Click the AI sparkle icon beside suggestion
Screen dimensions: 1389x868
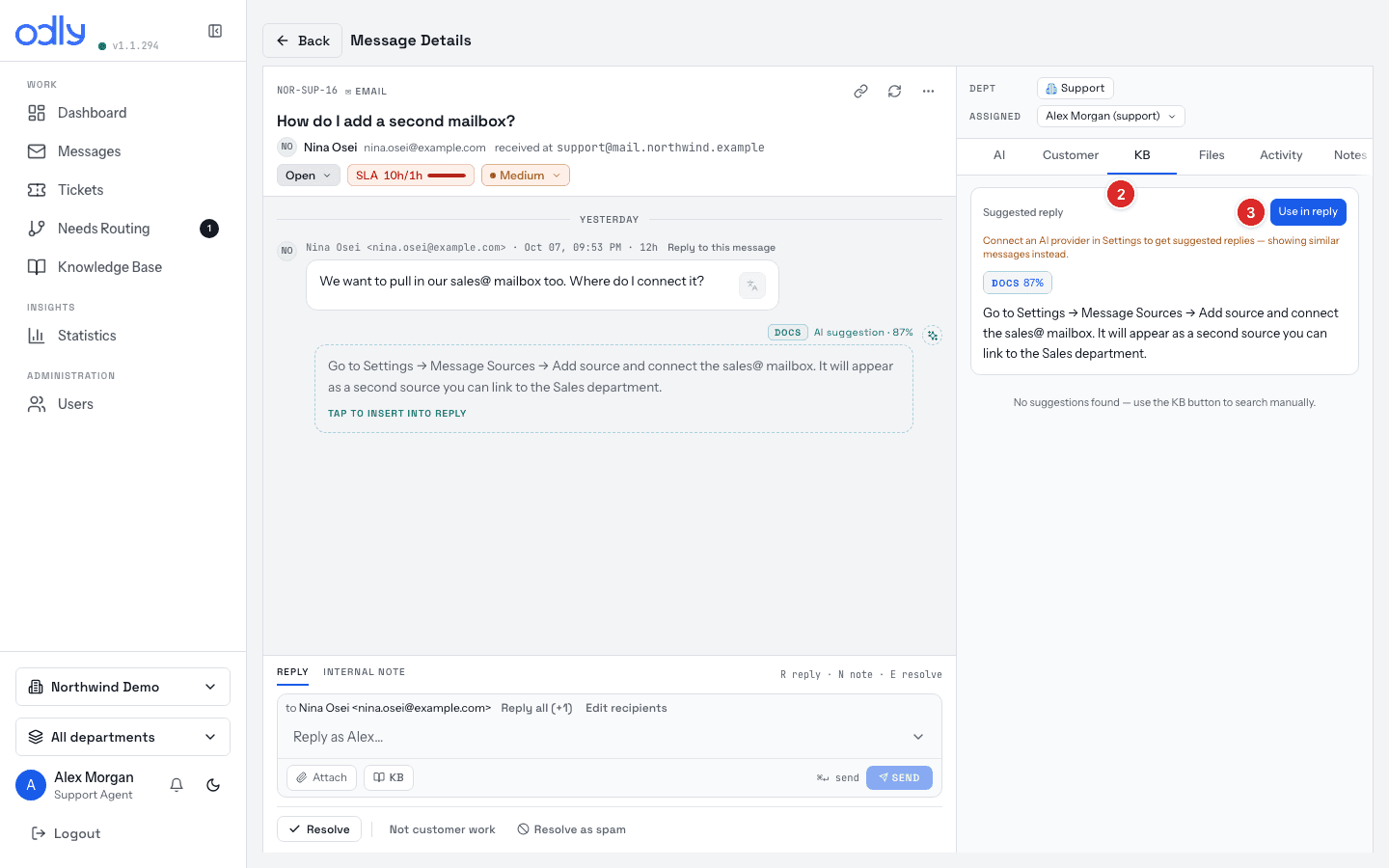point(932,335)
